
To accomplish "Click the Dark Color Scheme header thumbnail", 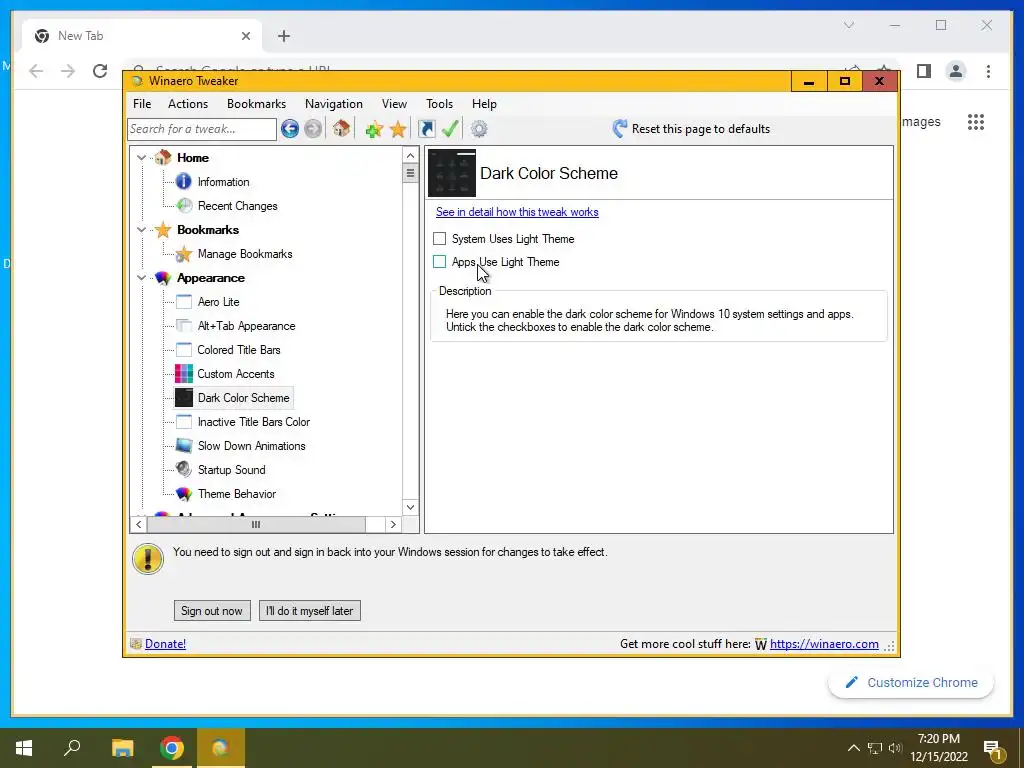I will [x=452, y=173].
